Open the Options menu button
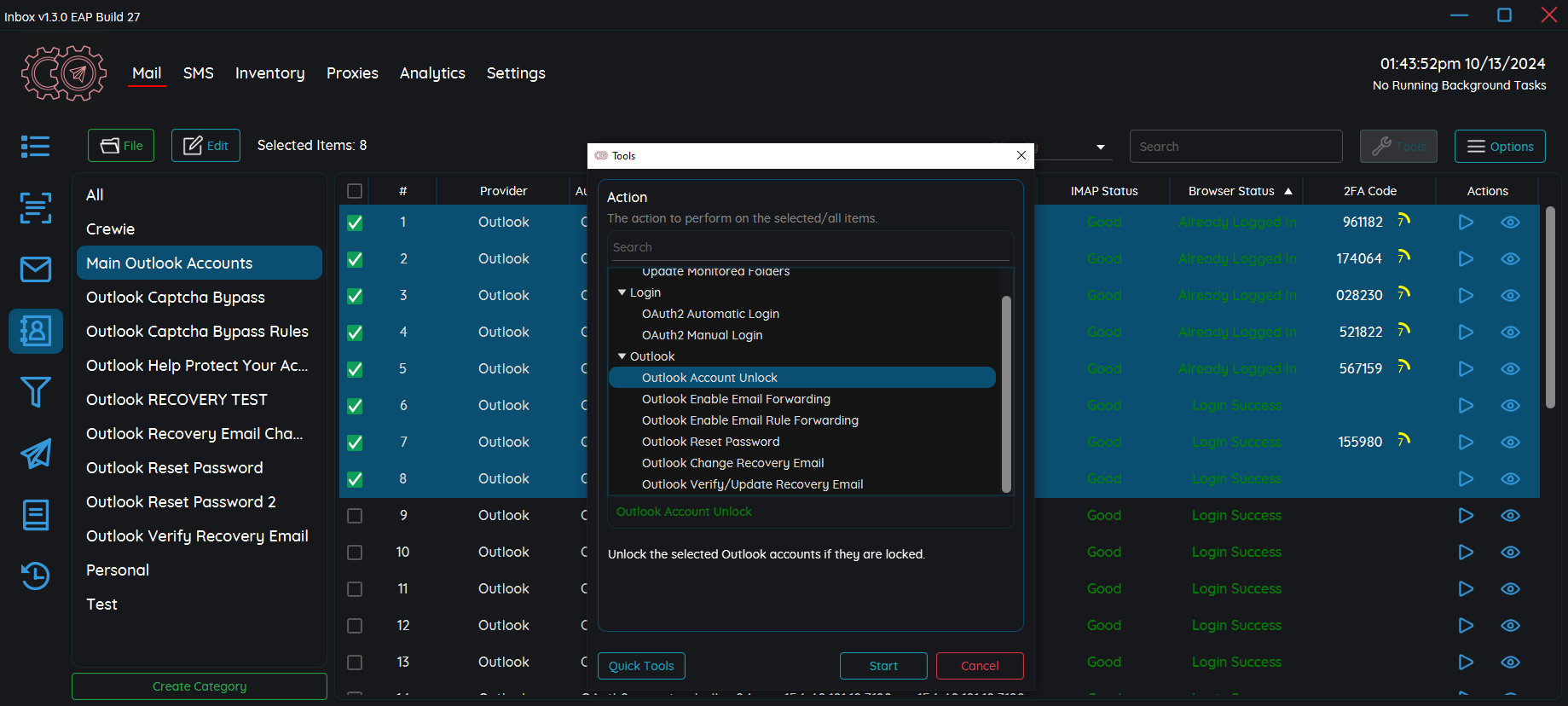 click(1500, 146)
